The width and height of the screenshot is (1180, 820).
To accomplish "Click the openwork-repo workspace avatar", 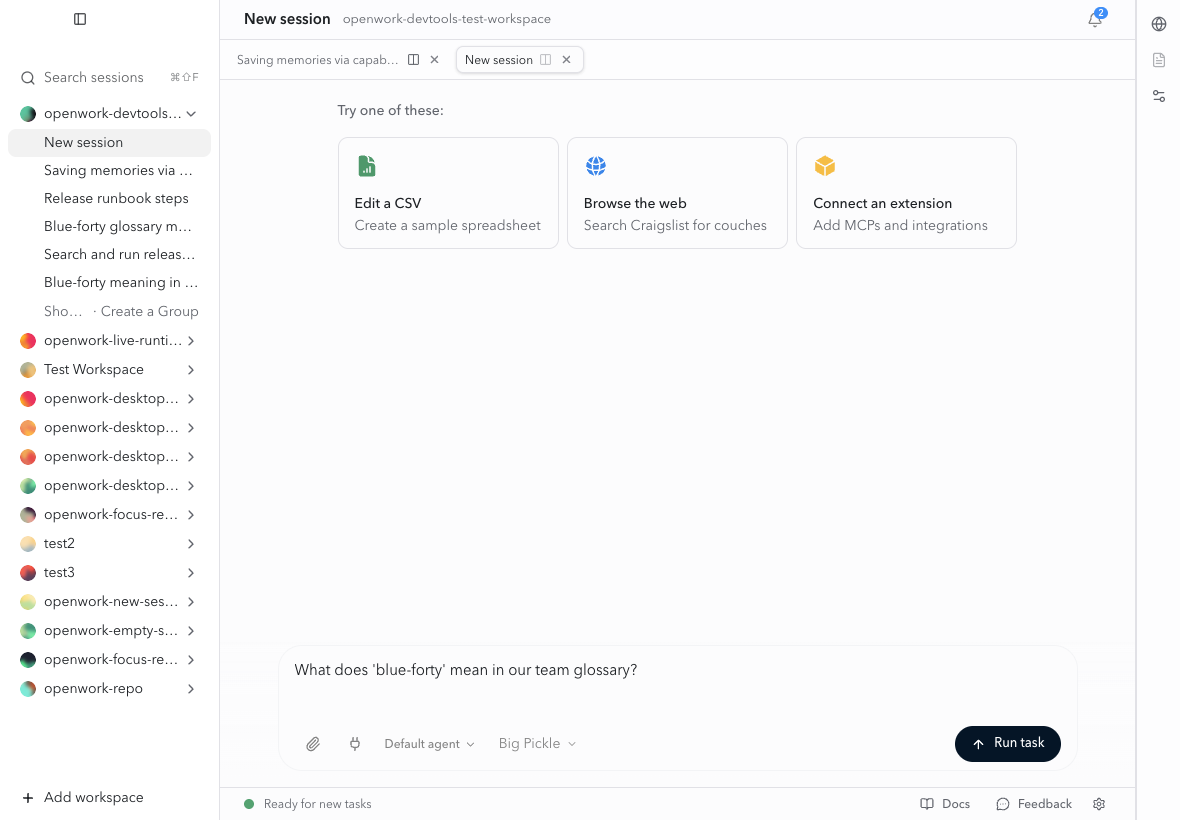I will pyautogui.click(x=28, y=688).
